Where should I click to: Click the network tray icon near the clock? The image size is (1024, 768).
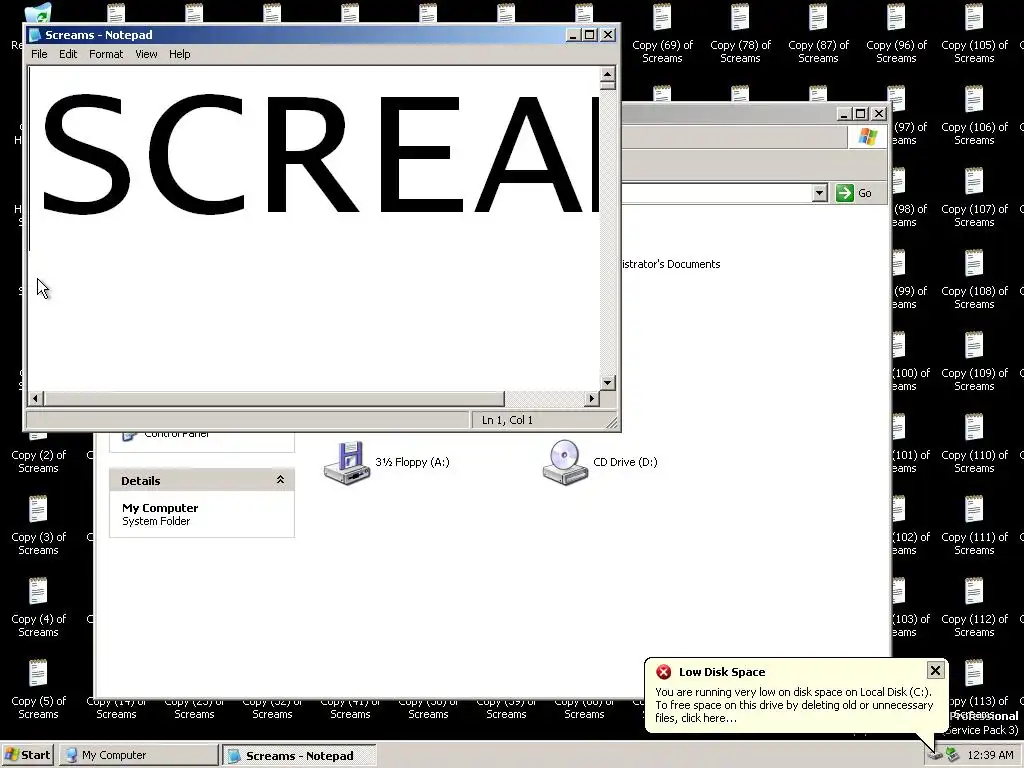pyautogui.click(x=952, y=755)
